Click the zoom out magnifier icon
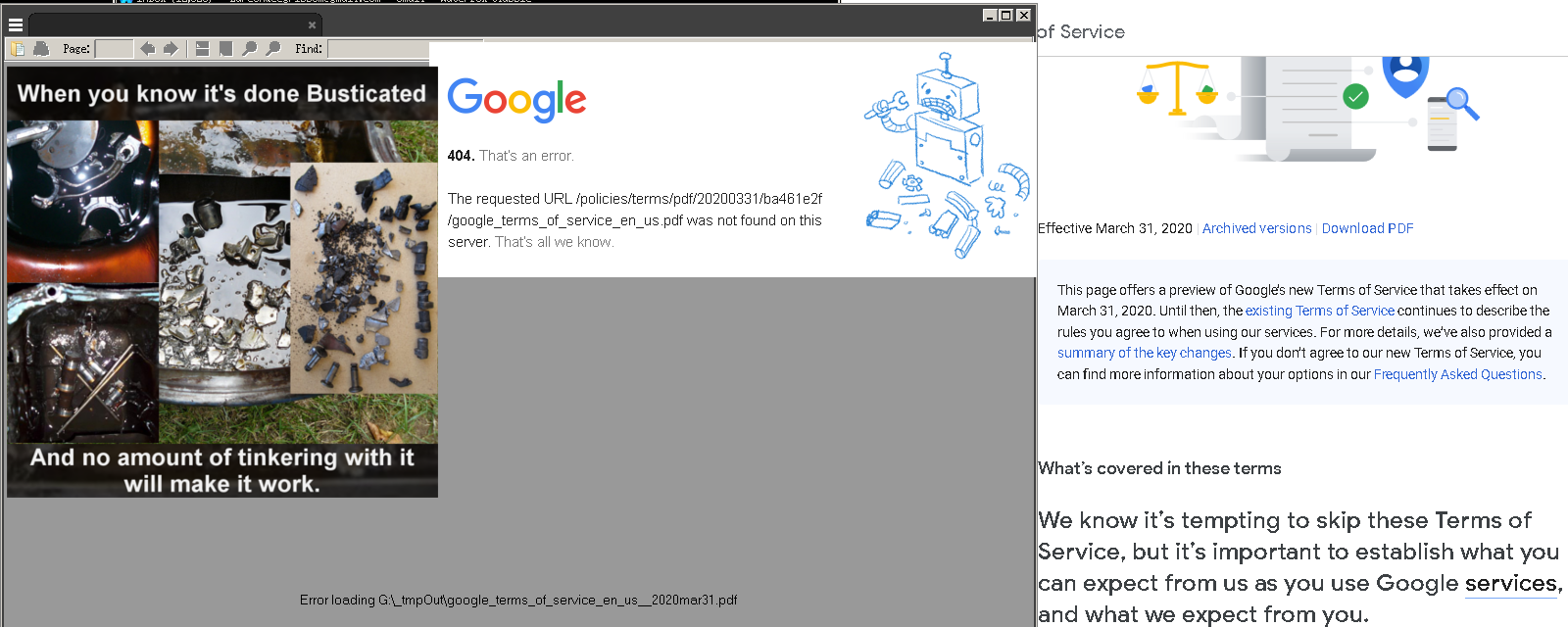Screen dimensions: 1568x627 point(249,49)
